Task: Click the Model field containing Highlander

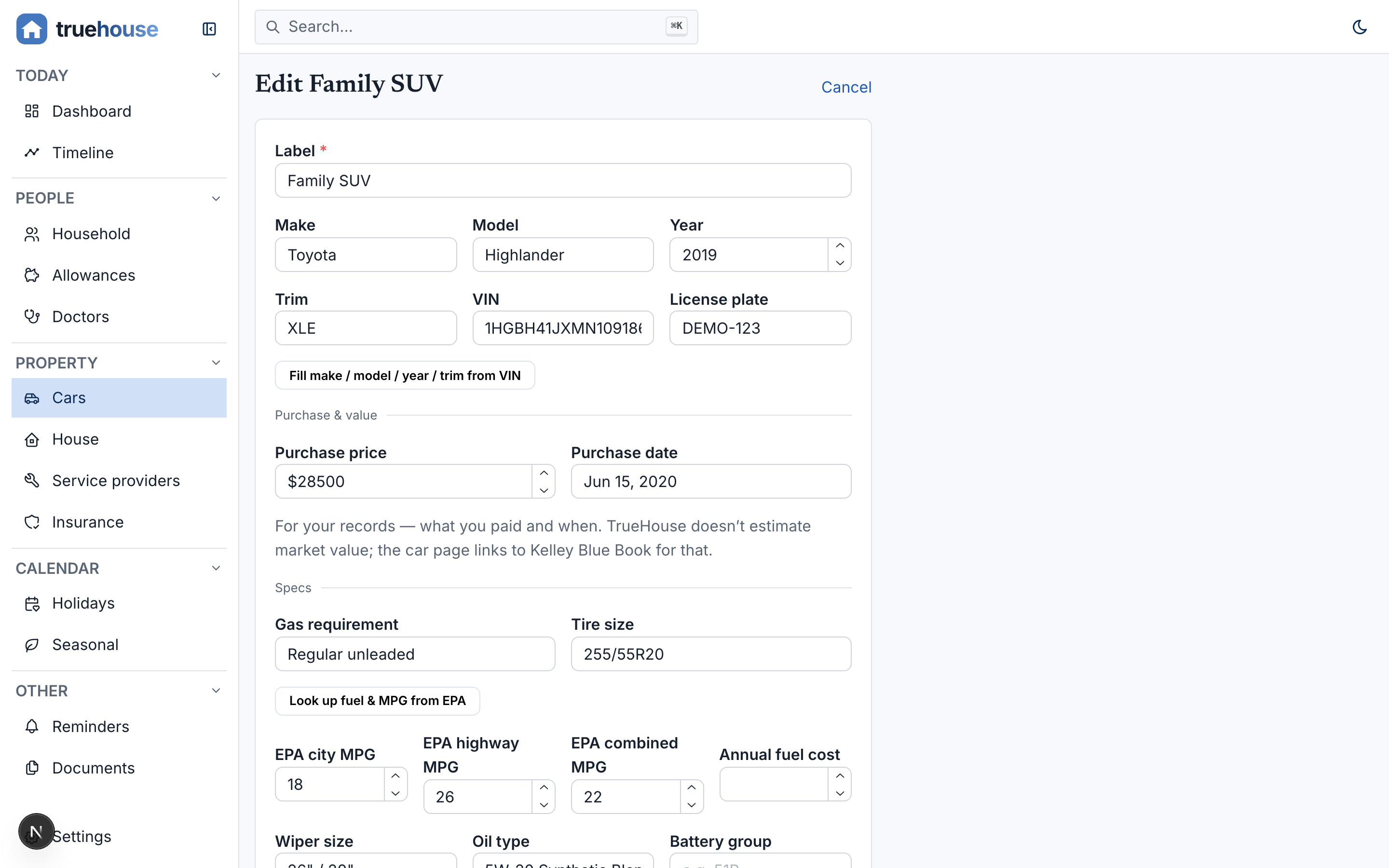Action: click(562, 255)
